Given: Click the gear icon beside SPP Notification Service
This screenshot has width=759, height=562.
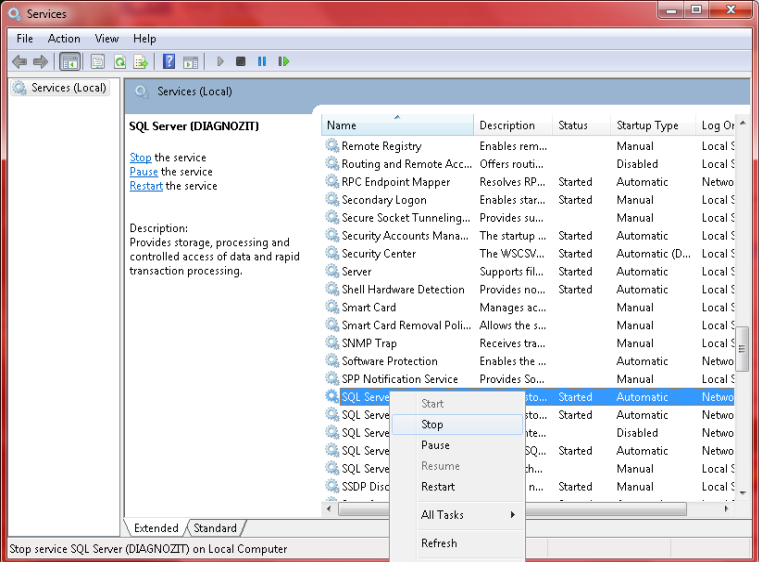Looking at the screenshot, I should click(332, 378).
